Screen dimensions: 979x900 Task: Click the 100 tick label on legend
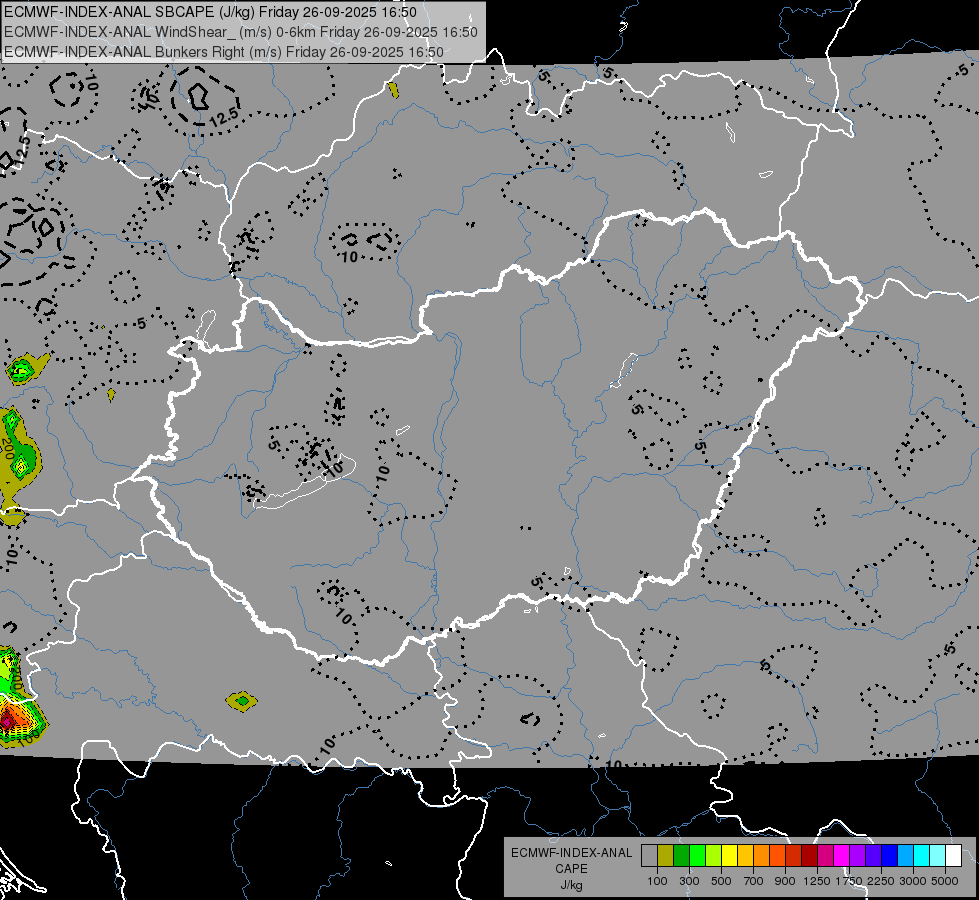click(x=657, y=881)
